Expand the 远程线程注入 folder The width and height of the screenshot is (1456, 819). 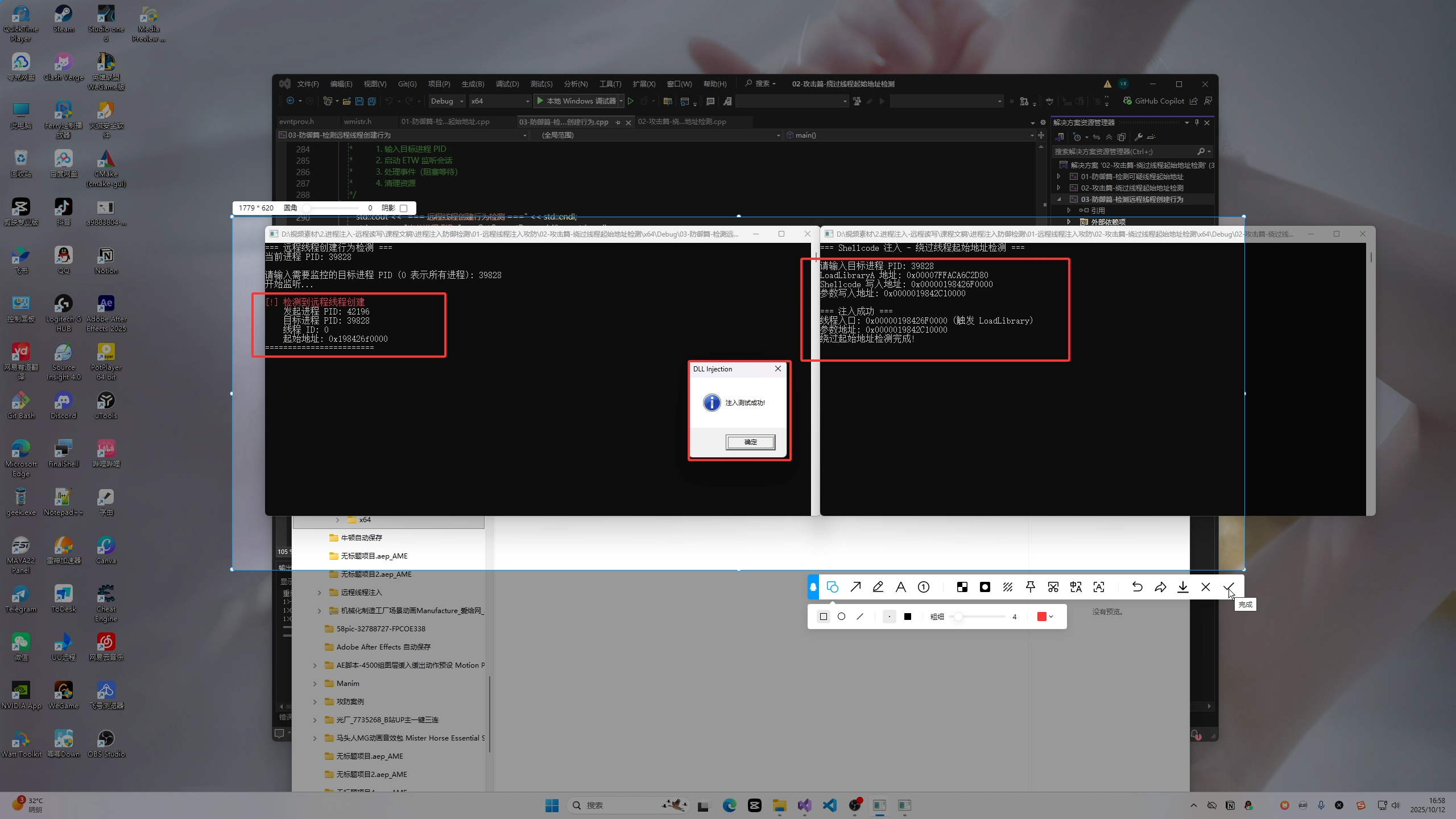point(320,593)
